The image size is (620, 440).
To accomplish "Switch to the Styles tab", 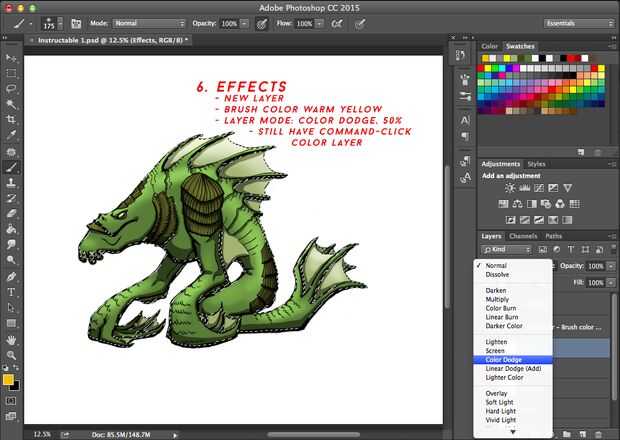I will tap(537, 164).
